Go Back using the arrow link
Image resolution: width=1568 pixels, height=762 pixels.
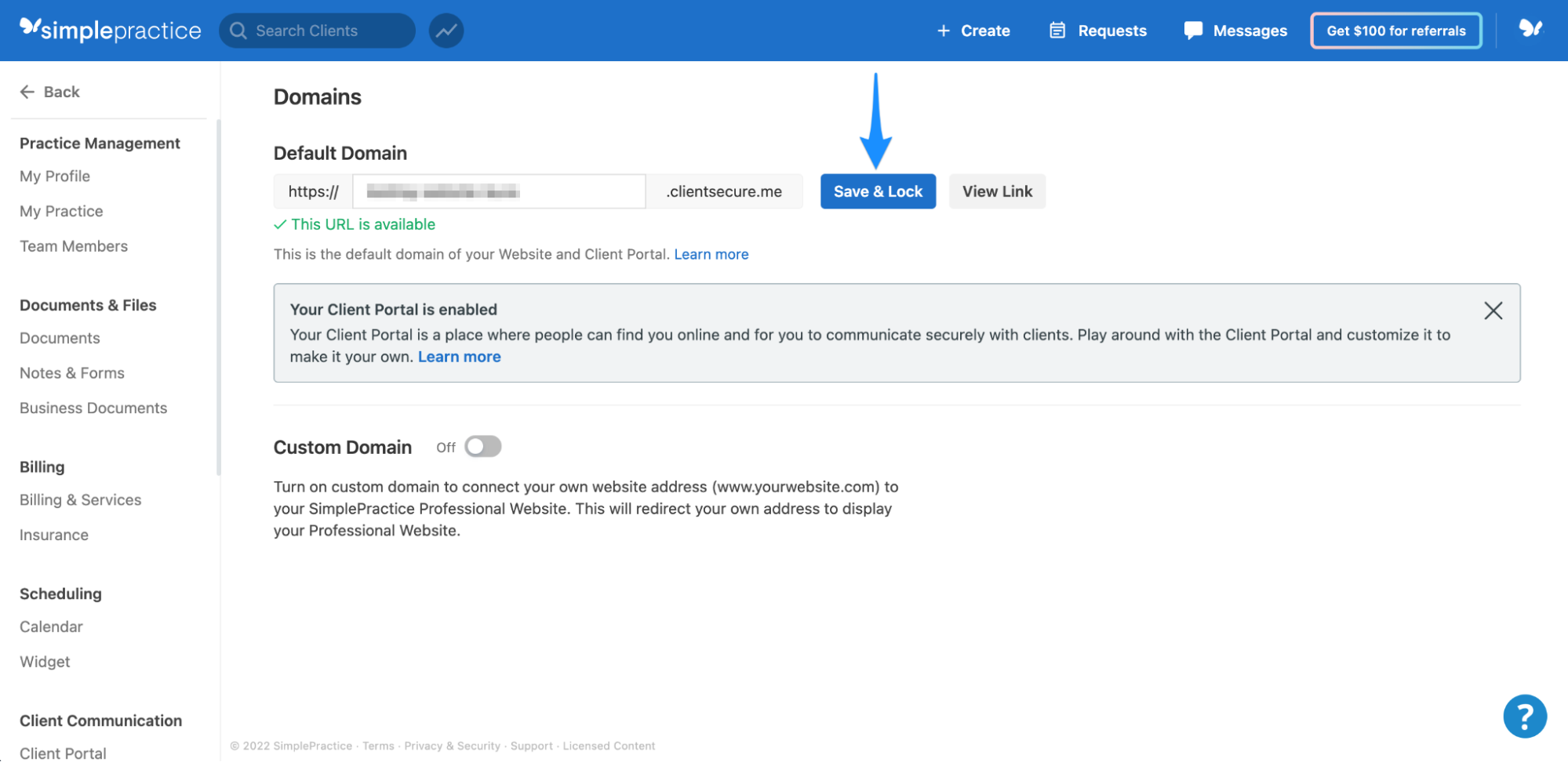click(x=50, y=92)
